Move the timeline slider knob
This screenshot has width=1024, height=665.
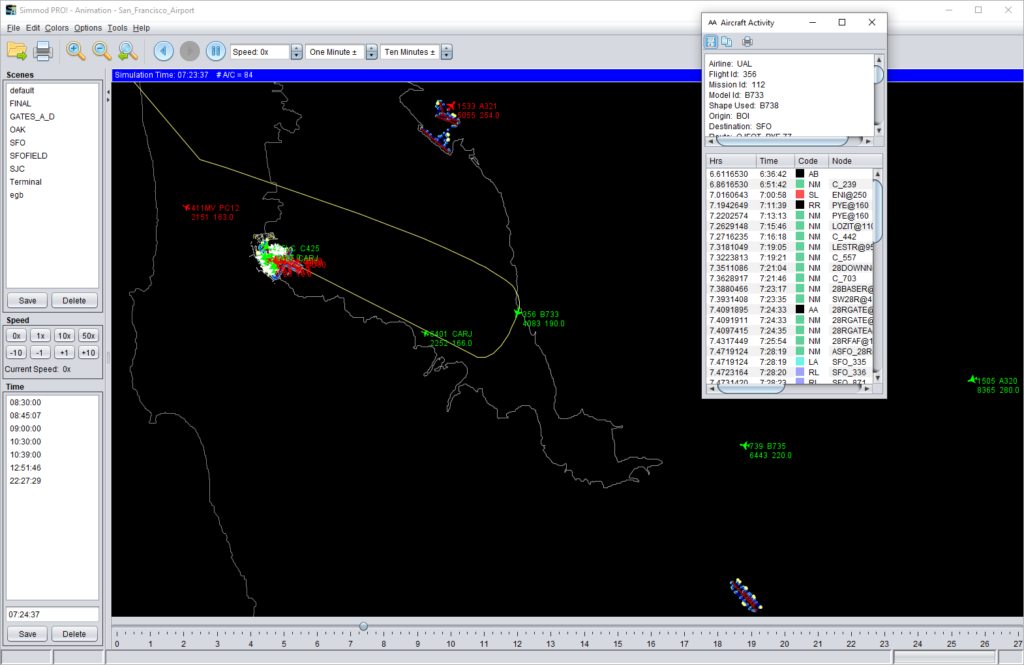click(x=364, y=626)
